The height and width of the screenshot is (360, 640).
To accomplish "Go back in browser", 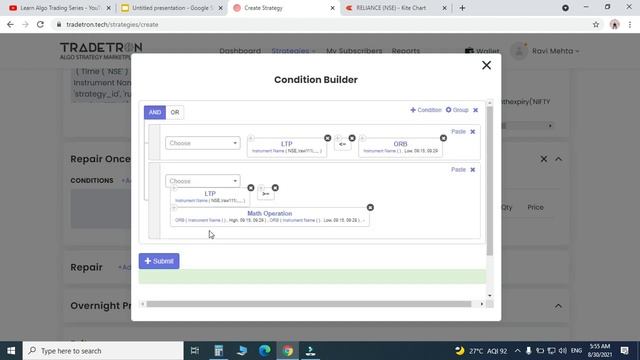I will click(10, 24).
